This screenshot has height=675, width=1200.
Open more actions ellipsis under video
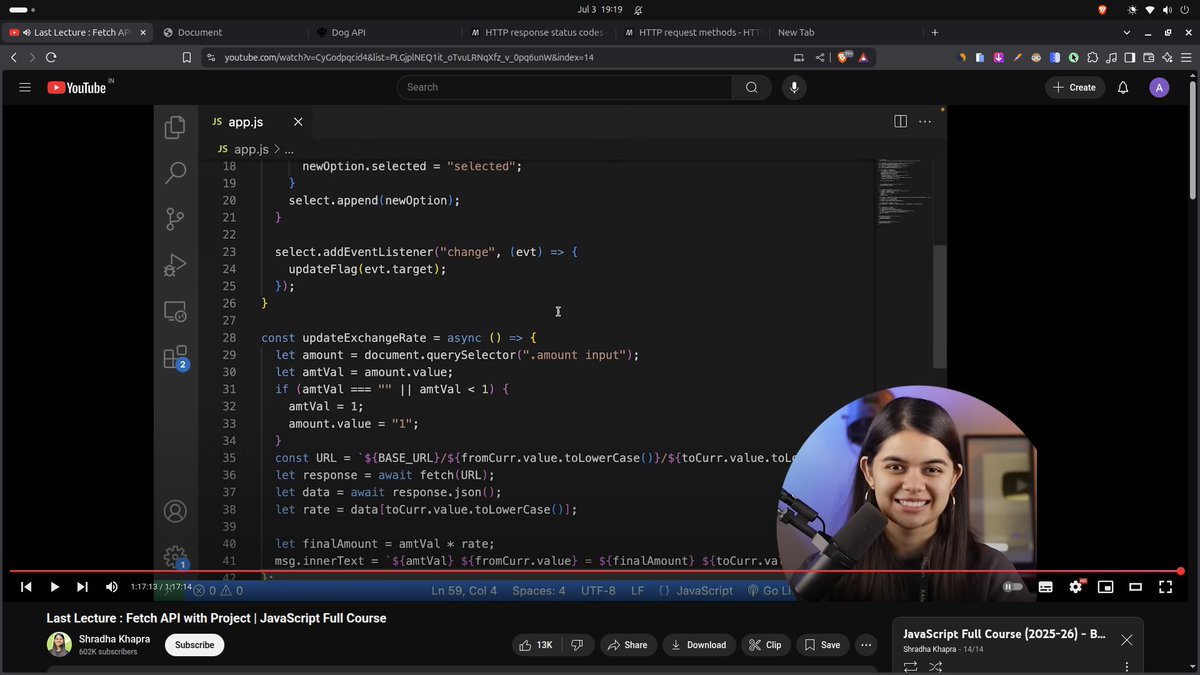(867, 645)
